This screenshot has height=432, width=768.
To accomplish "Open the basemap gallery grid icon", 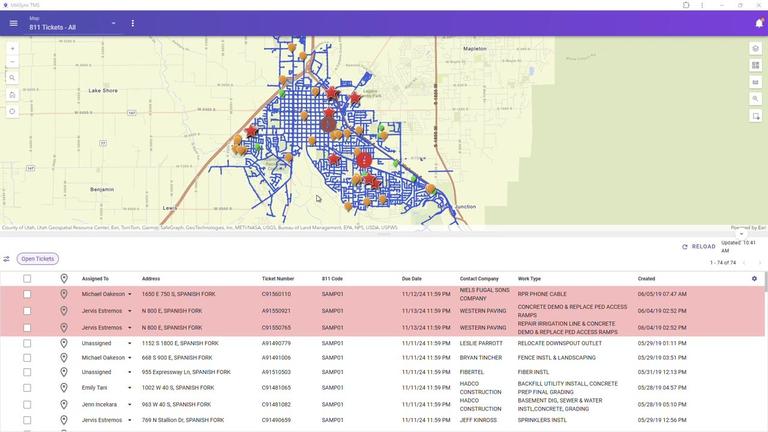I will (x=756, y=65).
